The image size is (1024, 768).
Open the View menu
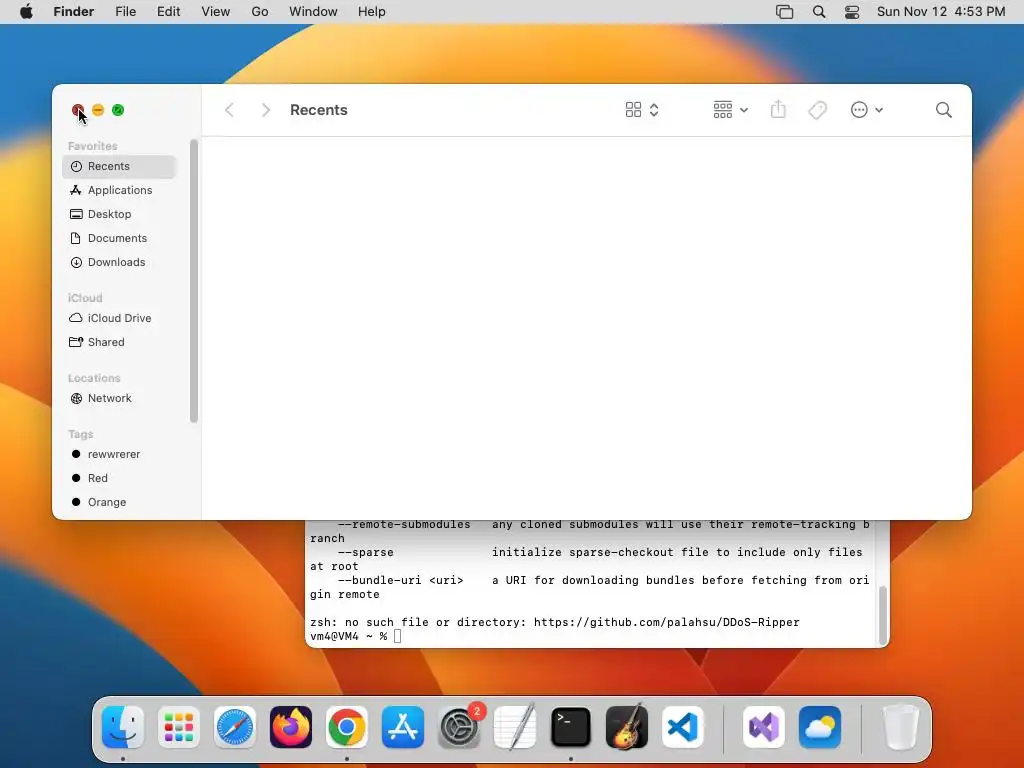tap(216, 12)
